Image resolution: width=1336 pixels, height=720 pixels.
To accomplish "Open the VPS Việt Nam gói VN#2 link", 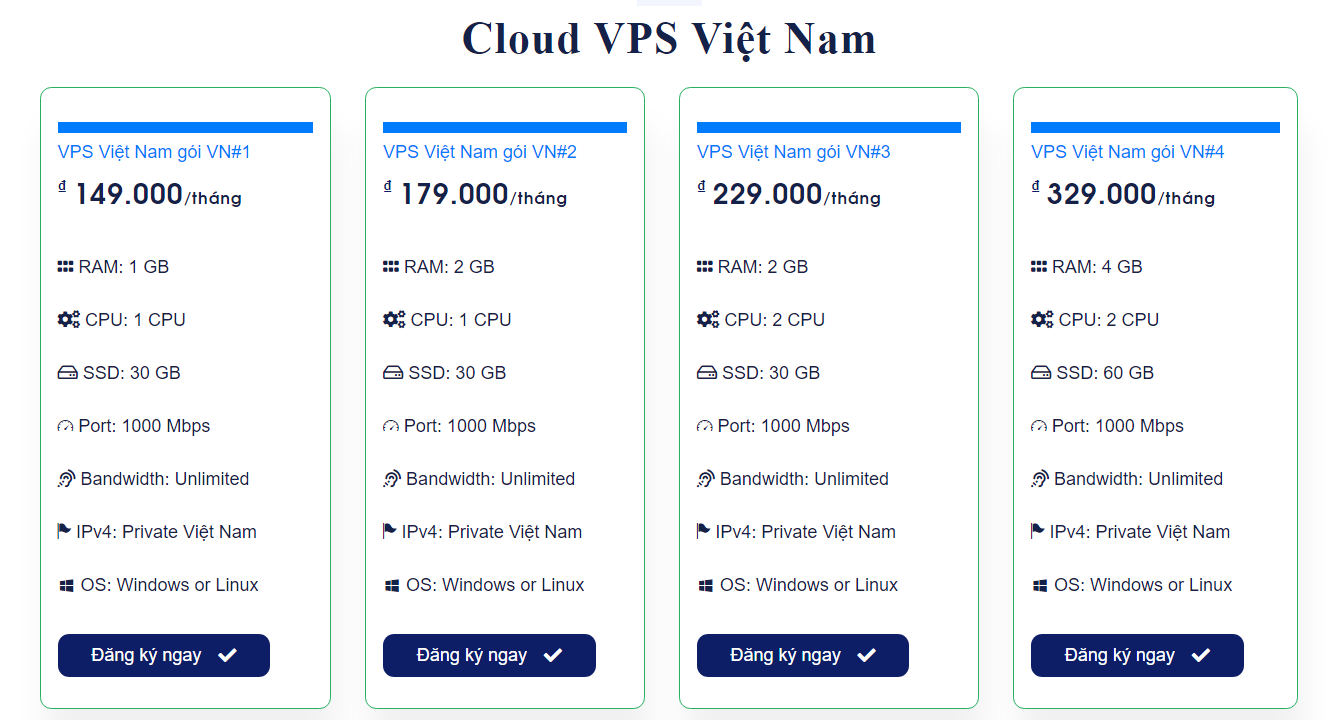I will (x=479, y=152).
